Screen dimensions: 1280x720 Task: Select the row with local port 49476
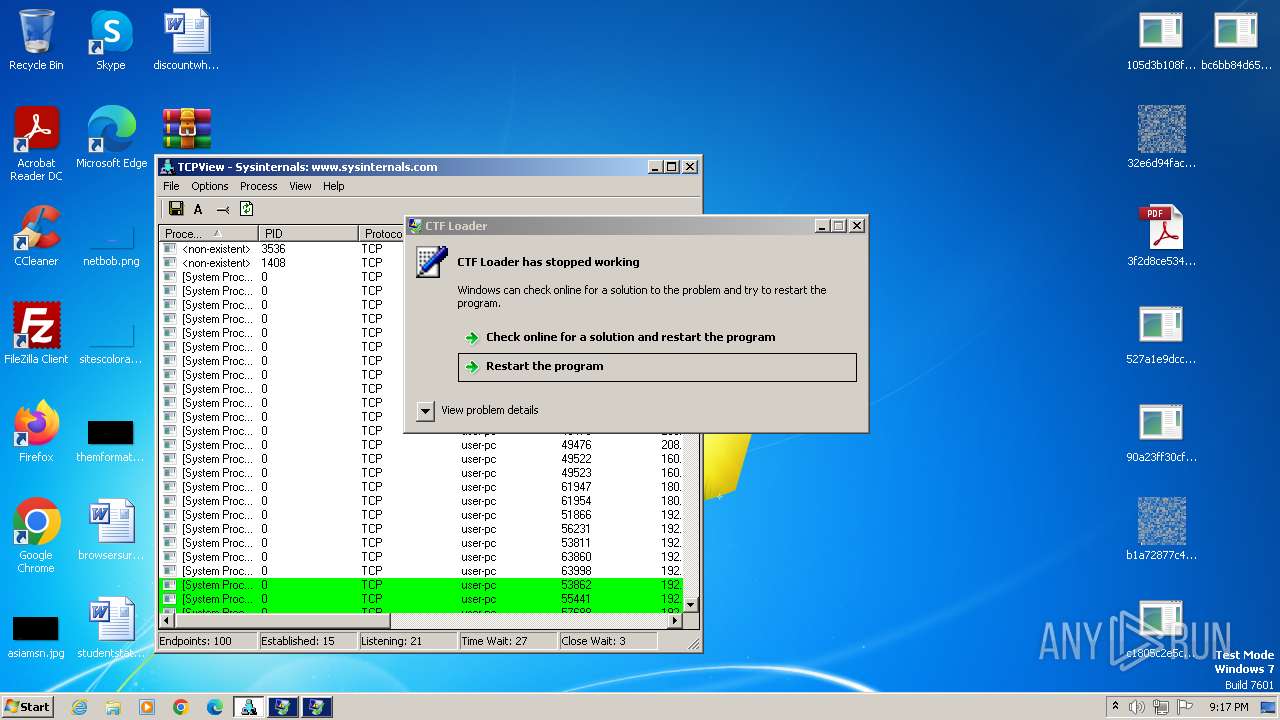tap(420, 445)
